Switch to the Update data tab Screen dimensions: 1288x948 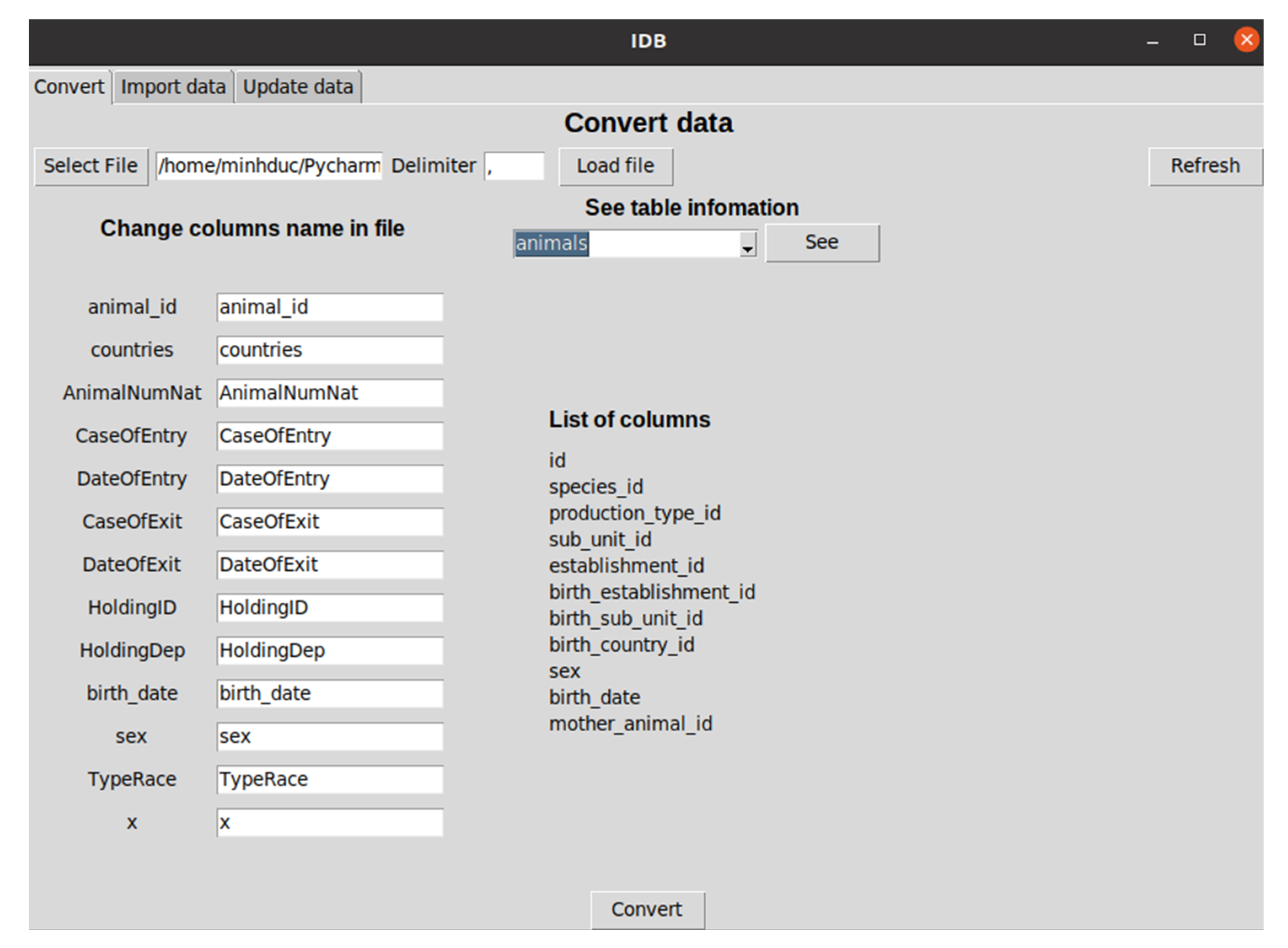pyautogui.click(x=297, y=87)
